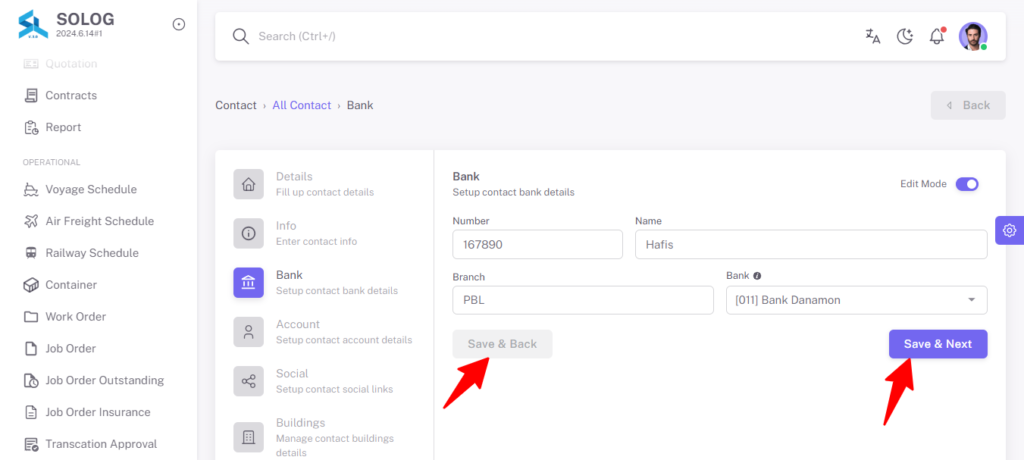1024x460 pixels.
Task: Click the settings gear on right edge
Action: click(x=1010, y=230)
